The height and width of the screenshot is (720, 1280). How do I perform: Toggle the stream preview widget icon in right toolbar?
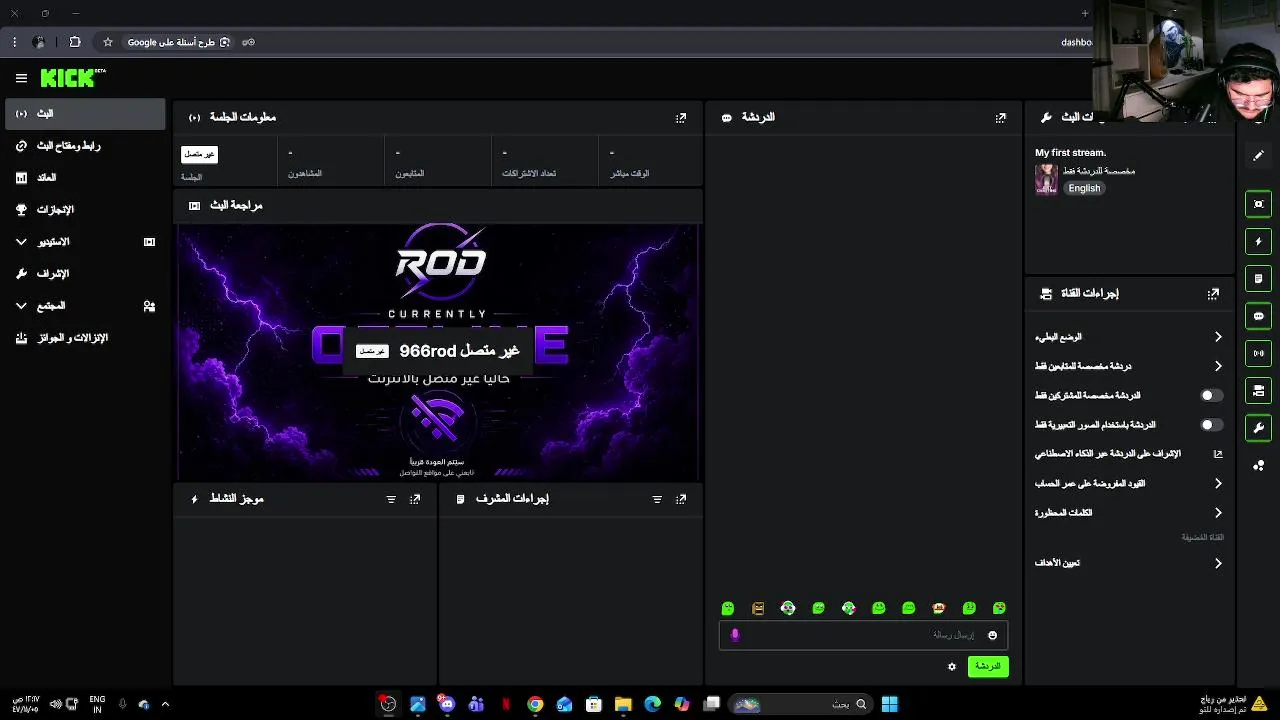pyautogui.click(x=1259, y=204)
